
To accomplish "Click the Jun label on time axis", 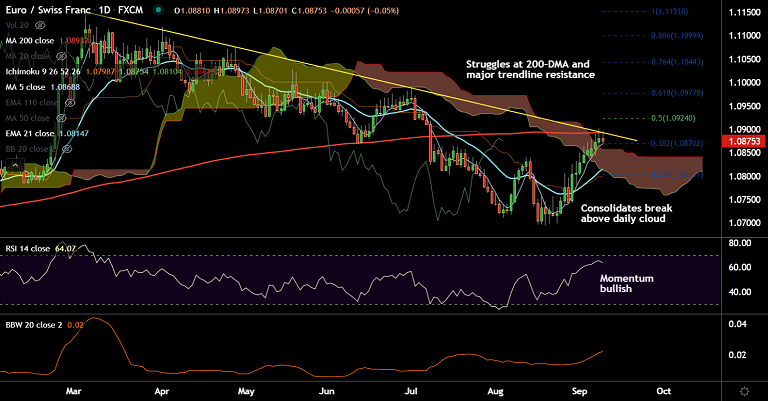I will (x=326, y=391).
